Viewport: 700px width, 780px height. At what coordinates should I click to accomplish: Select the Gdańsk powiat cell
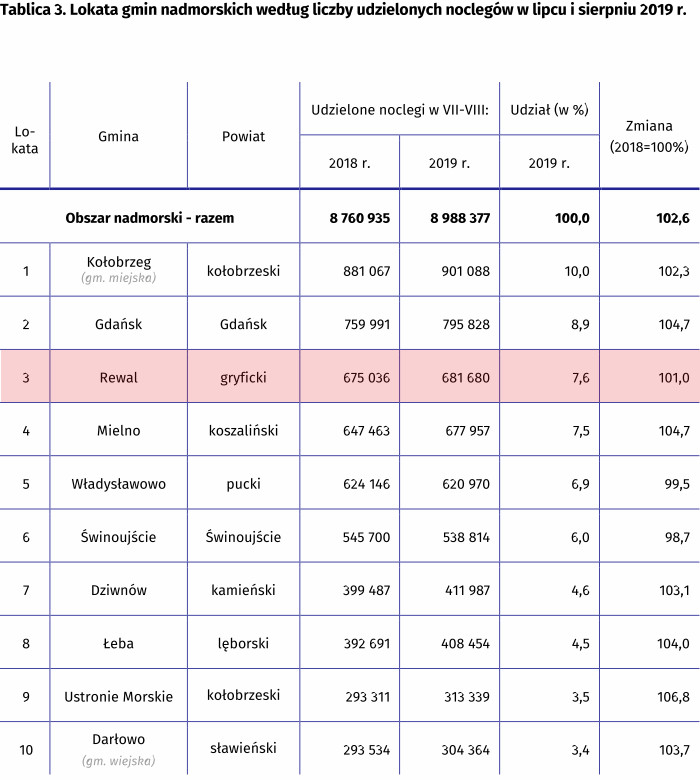click(x=243, y=324)
